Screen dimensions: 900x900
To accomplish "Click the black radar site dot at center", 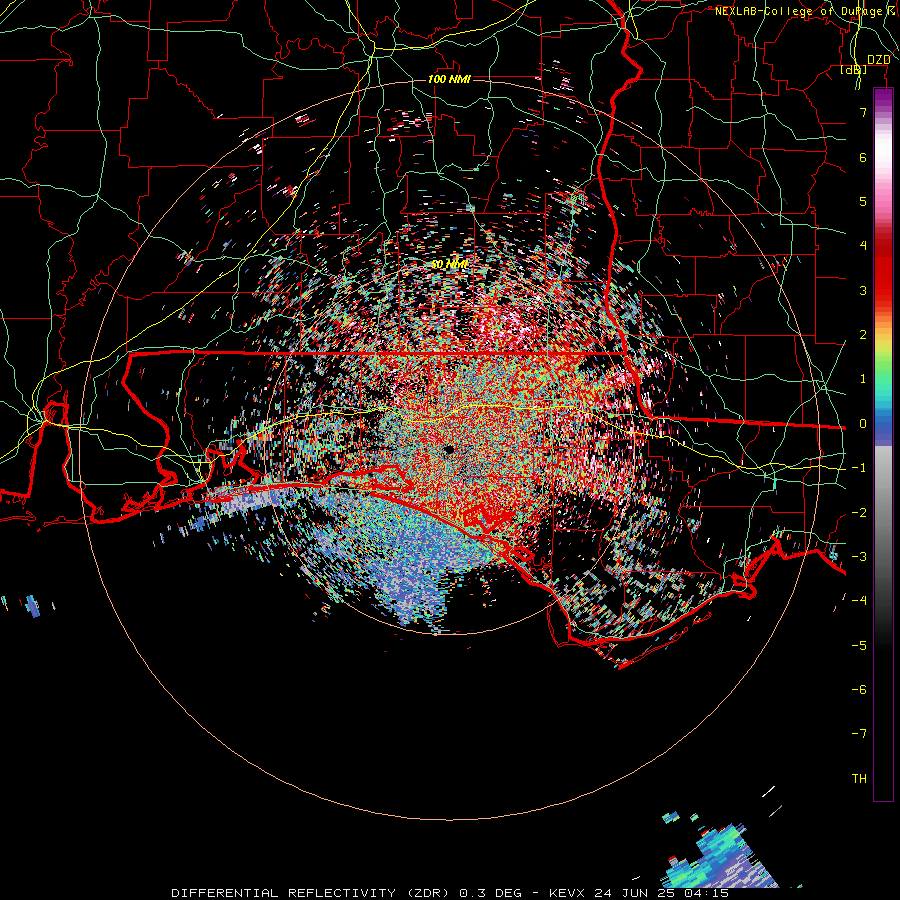I will (449, 449).
